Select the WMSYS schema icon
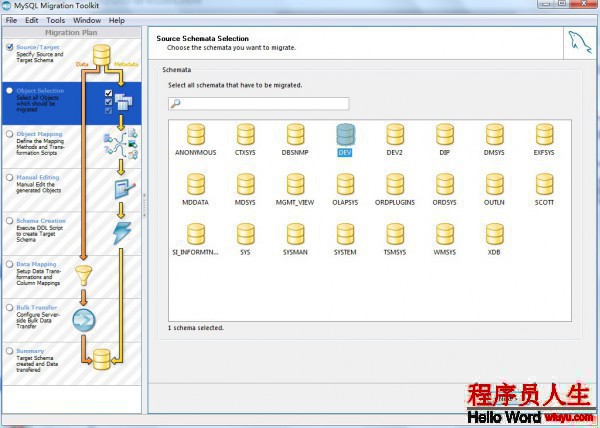Image resolution: width=600 pixels, height=428 pixels. click(445, 234)
